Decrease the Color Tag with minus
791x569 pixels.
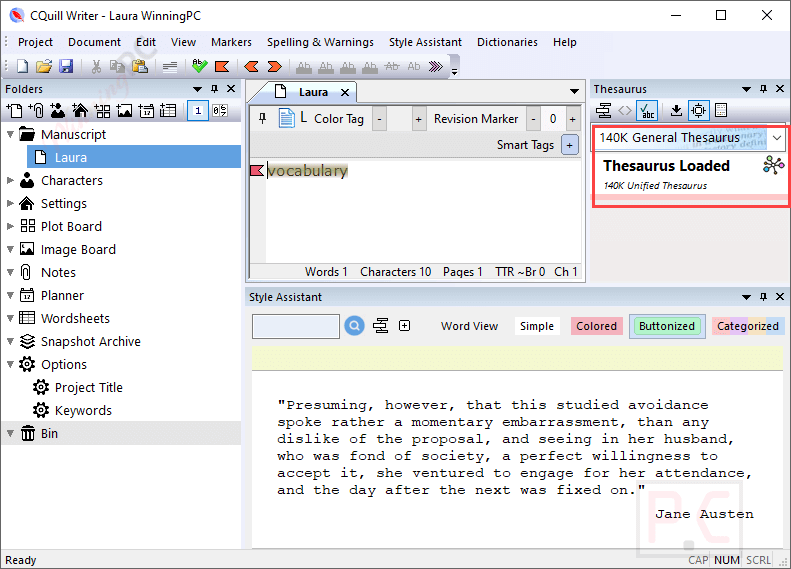tap(379, 119)
